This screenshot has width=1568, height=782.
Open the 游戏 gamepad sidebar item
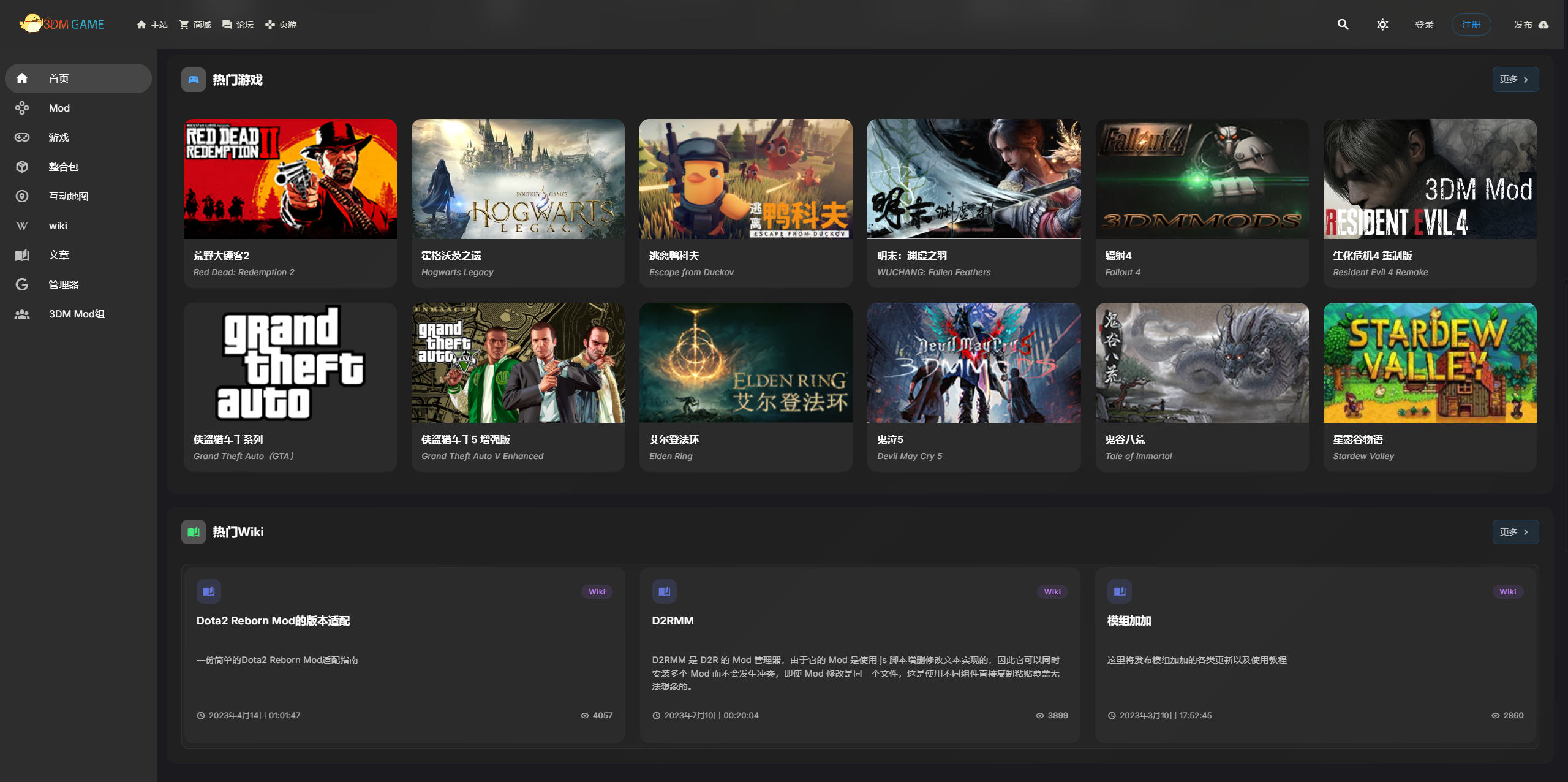point(59,137)
